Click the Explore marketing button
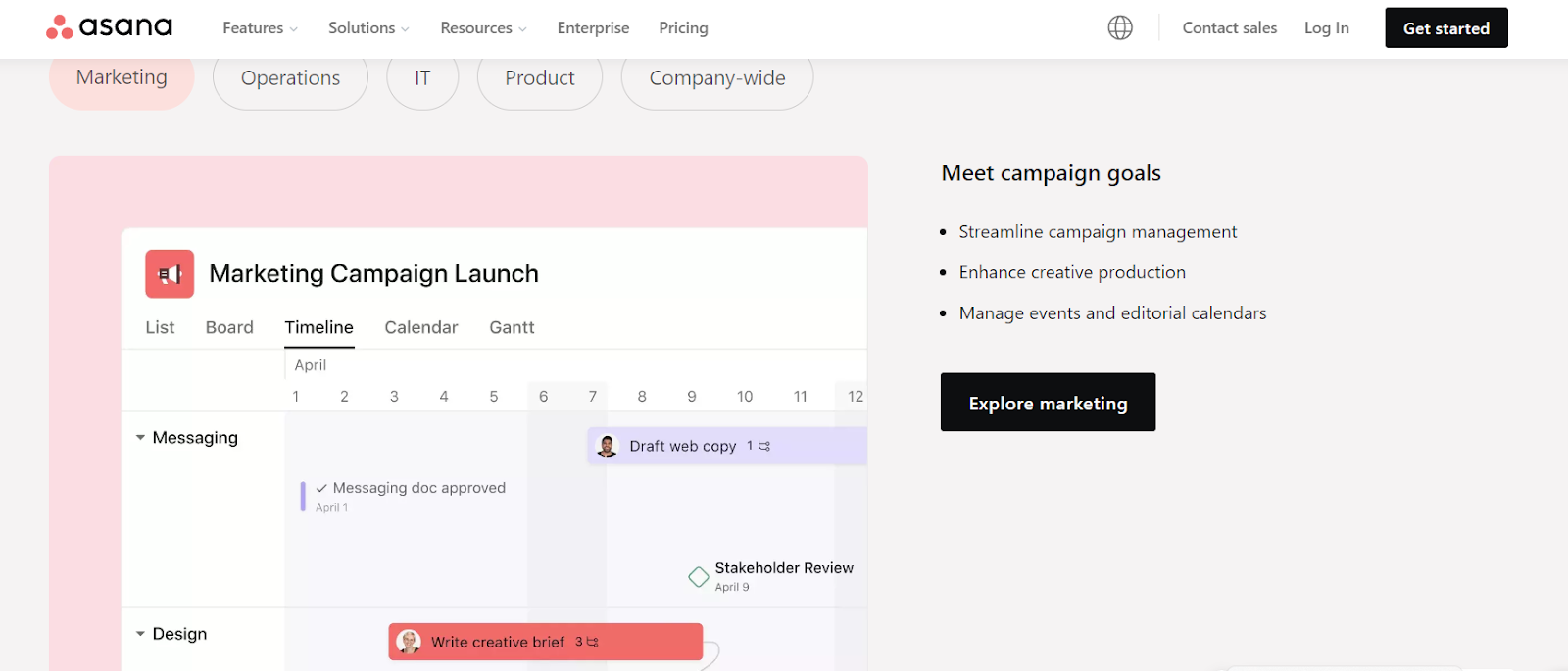The width and height of the screenshot is (1568, 671). [1048, 403]
